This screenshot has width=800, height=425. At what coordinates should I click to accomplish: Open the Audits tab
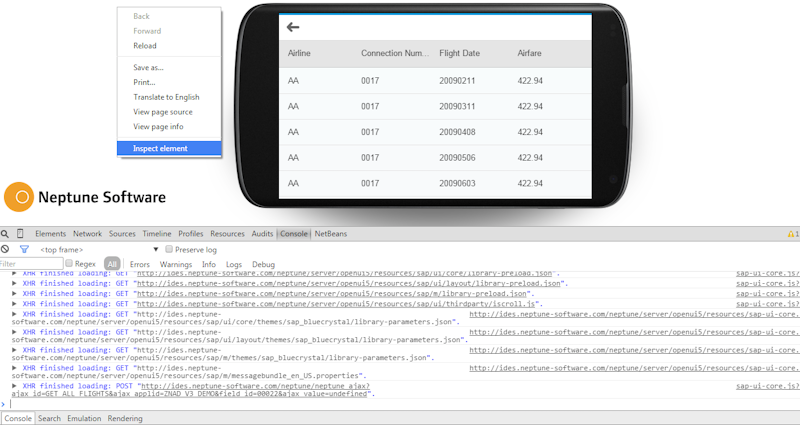262,234
